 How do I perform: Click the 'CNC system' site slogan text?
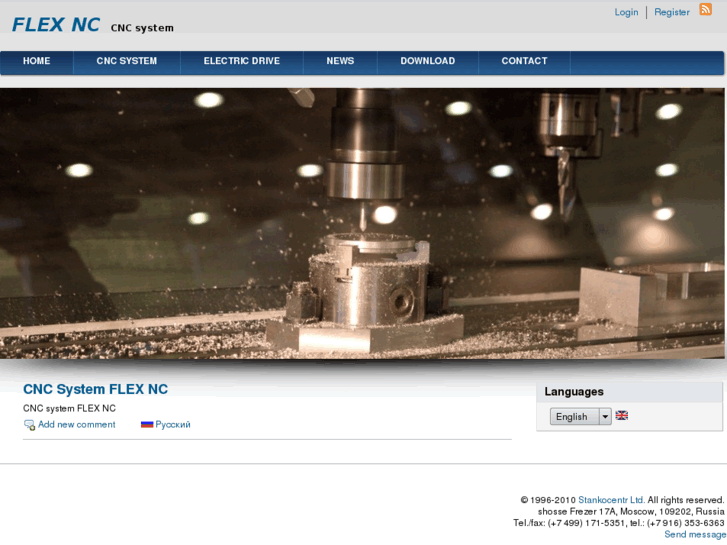(x=142, y=28)
